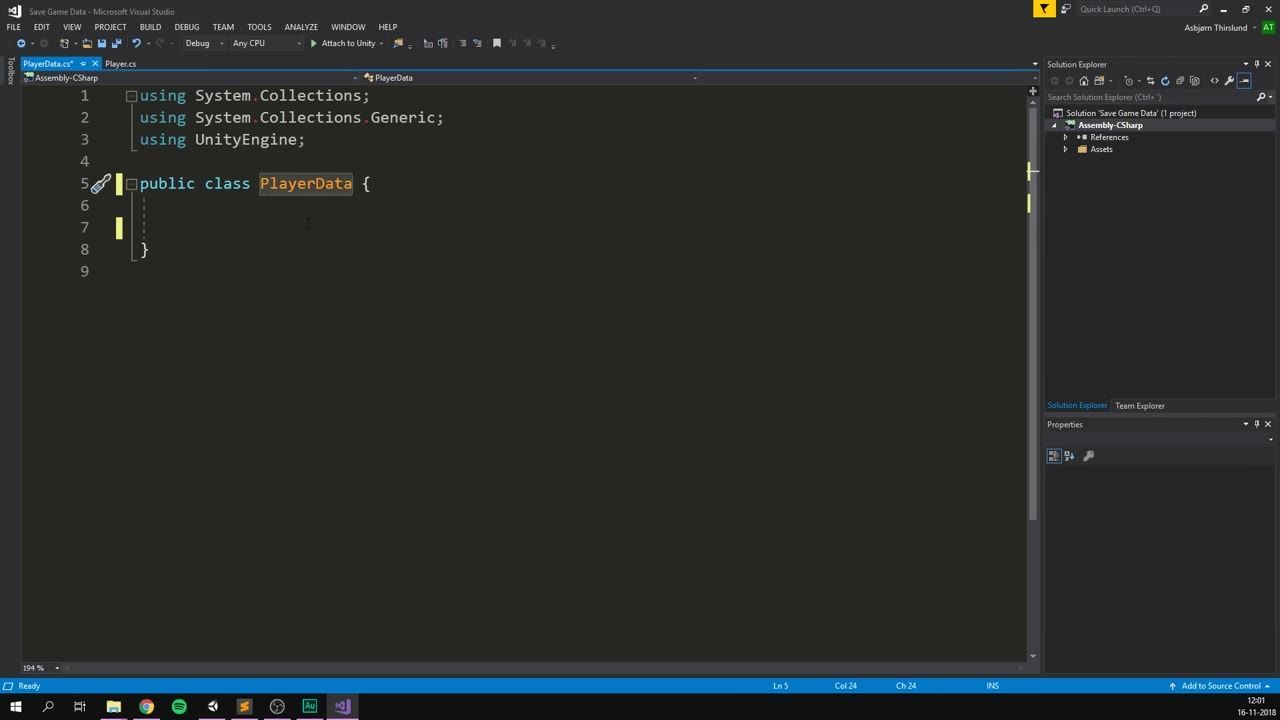Toggle auto-hide pin of Solution Explorer
Screen dimensions: 1280x720
pos(1257,64)
